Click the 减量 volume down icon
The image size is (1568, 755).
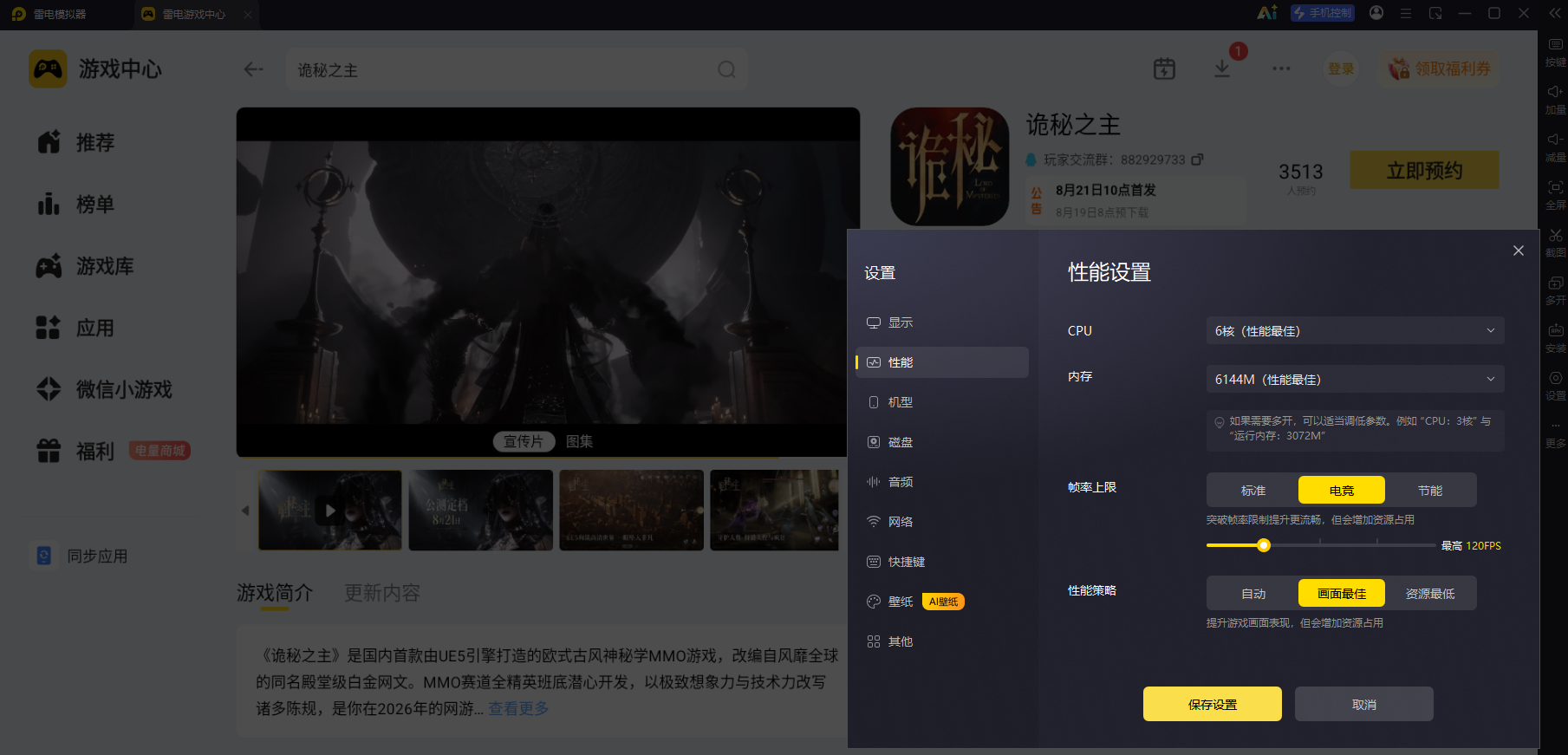pyautogui.click(x=1556, y=146)
